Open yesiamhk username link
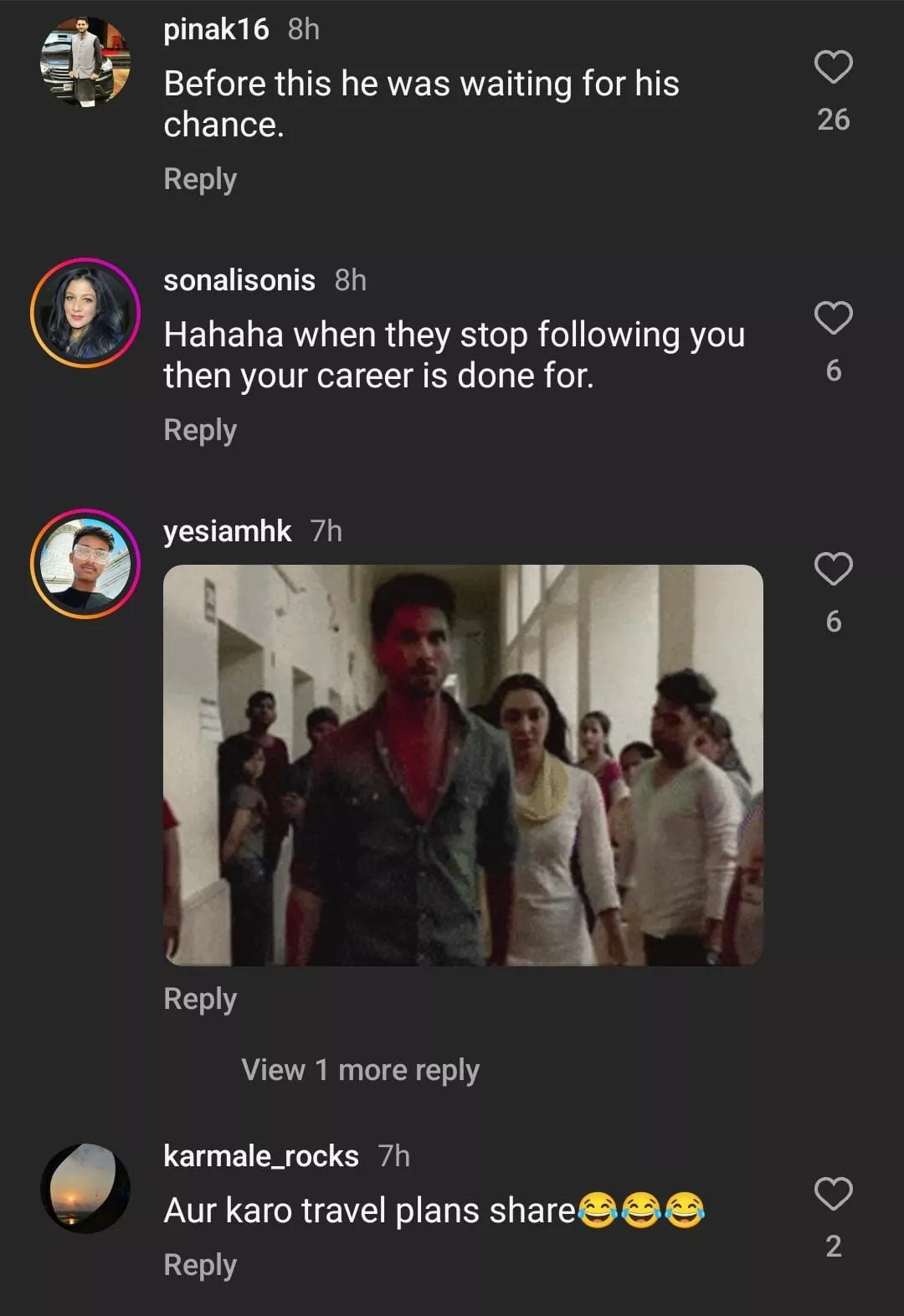Screen dimensions: 904x1316 pyautogui.click(x=227, y=531)
